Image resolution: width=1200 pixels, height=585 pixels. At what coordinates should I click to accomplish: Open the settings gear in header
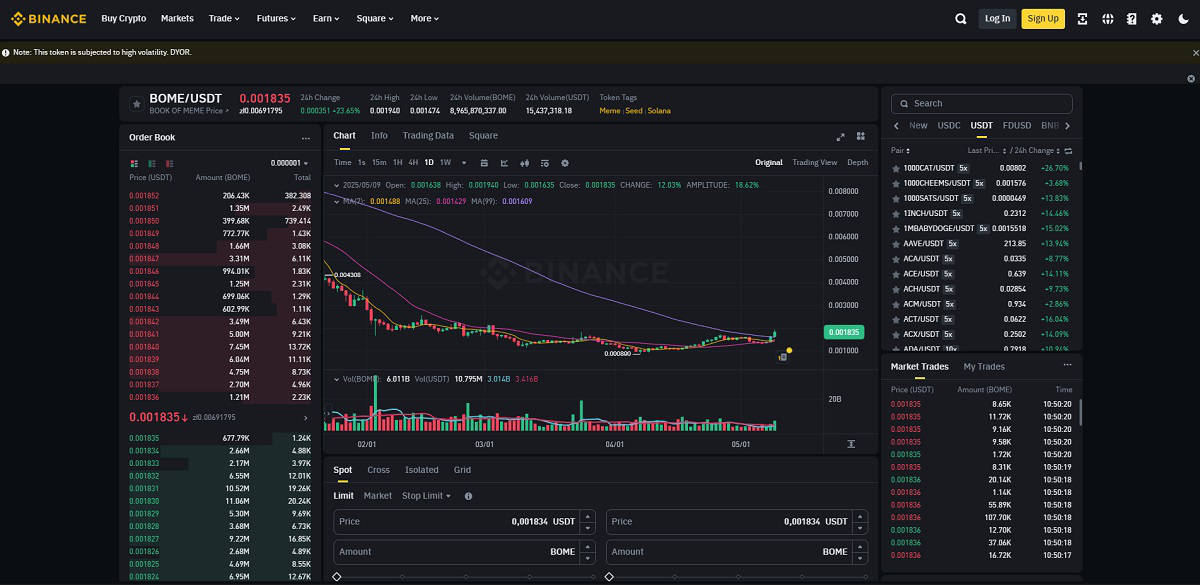point(1157,18)
